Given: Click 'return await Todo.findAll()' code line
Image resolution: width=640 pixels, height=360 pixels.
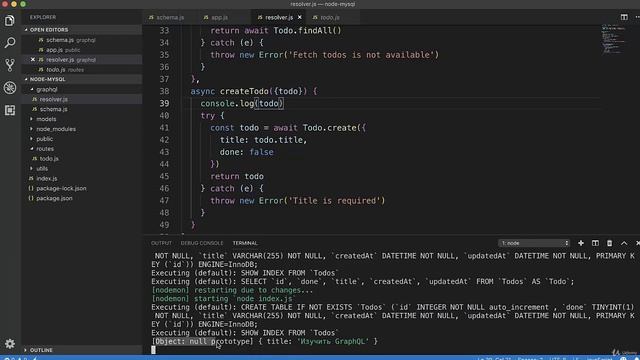Looking at the screenshot, I should click(x=276, y=31).
